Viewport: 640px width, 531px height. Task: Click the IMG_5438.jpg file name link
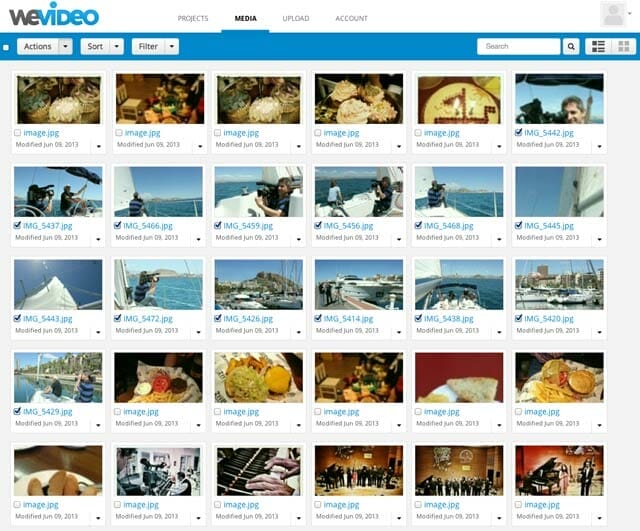coord(448,319)
